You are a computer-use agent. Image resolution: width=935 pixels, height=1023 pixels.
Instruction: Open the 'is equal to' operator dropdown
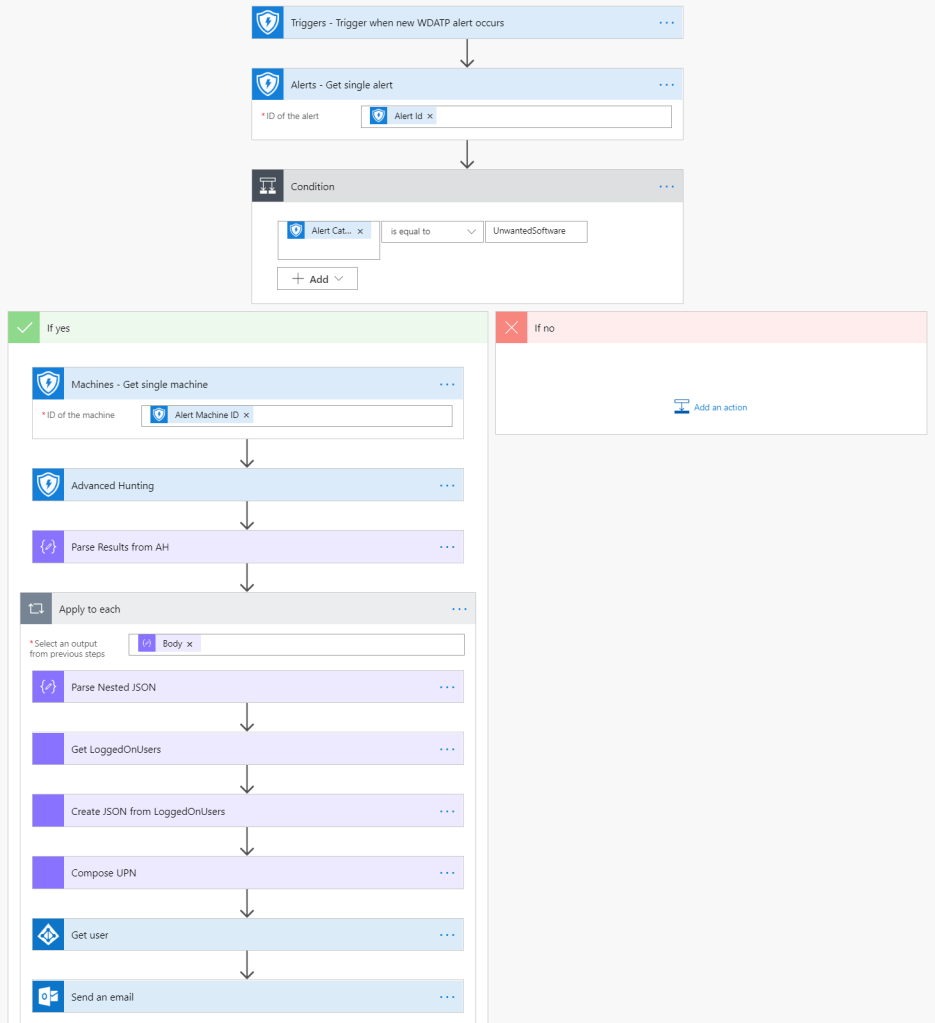(432, 231)
